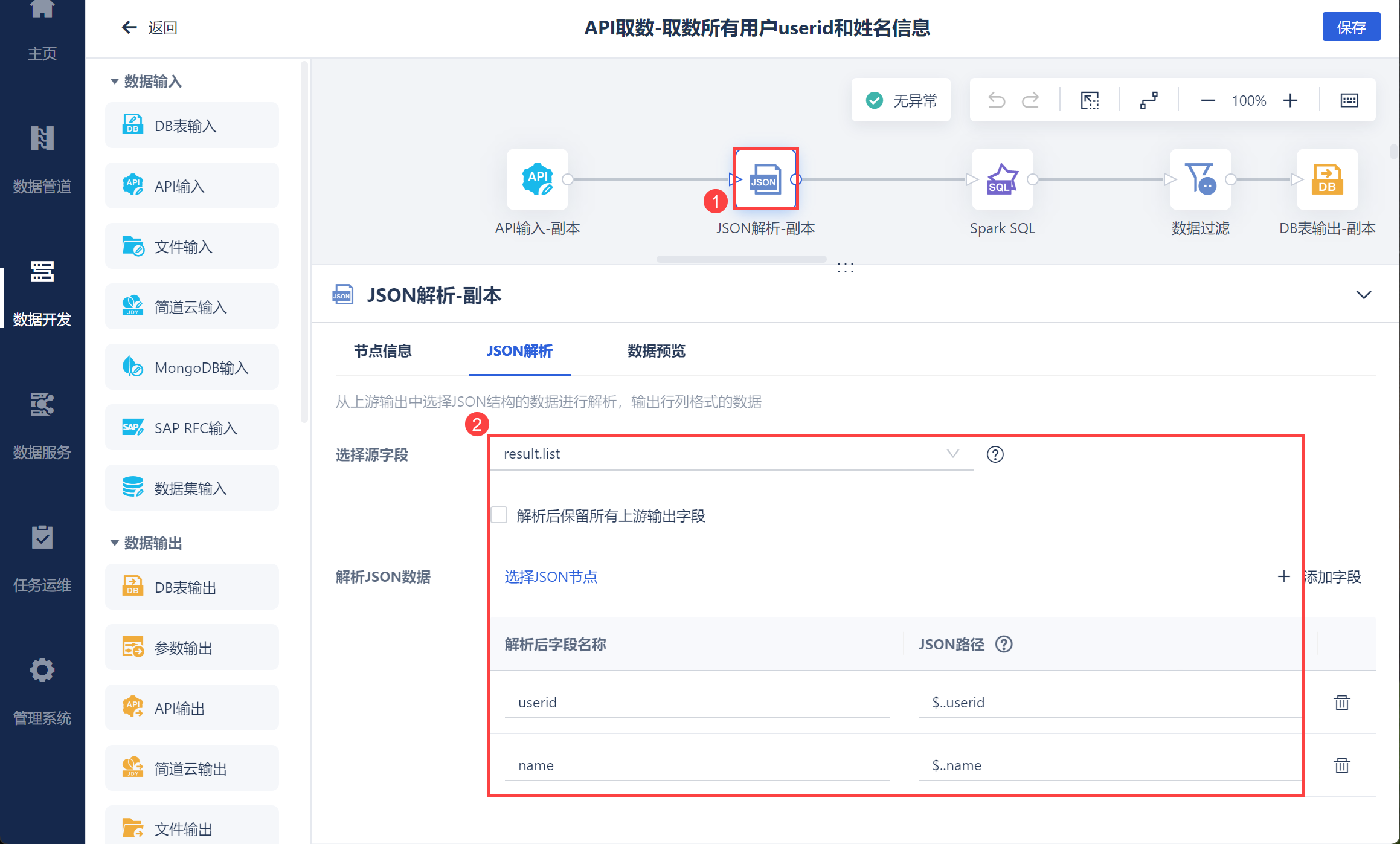Collapse the 数据输出 section
Viewport: 1400px width, 844px height.
click(114, 543)
